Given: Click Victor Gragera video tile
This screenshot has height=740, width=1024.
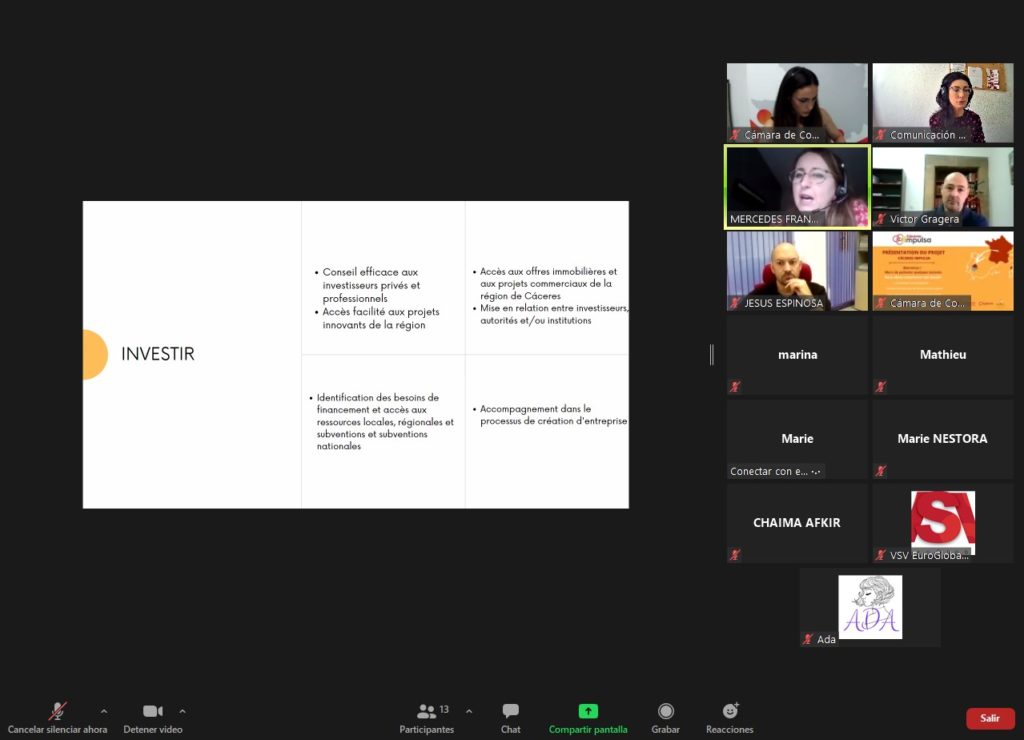Looking at the screenshot, I should (x=942, y=187).
